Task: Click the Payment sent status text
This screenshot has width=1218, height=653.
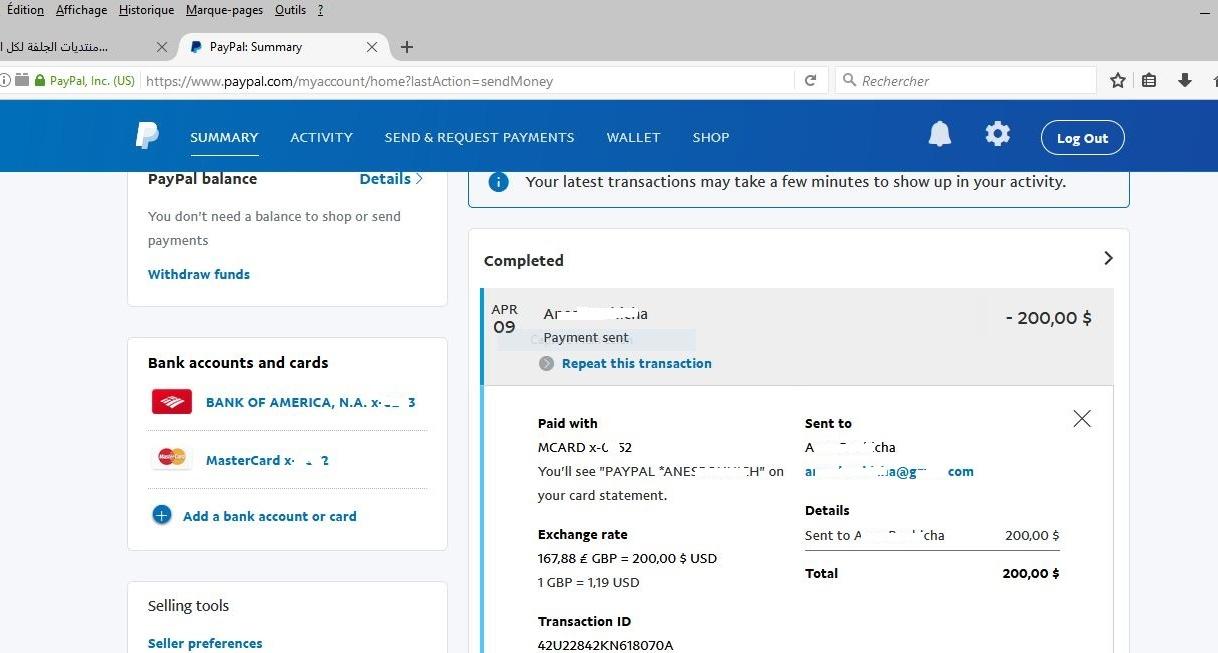Action: (586, 338)
